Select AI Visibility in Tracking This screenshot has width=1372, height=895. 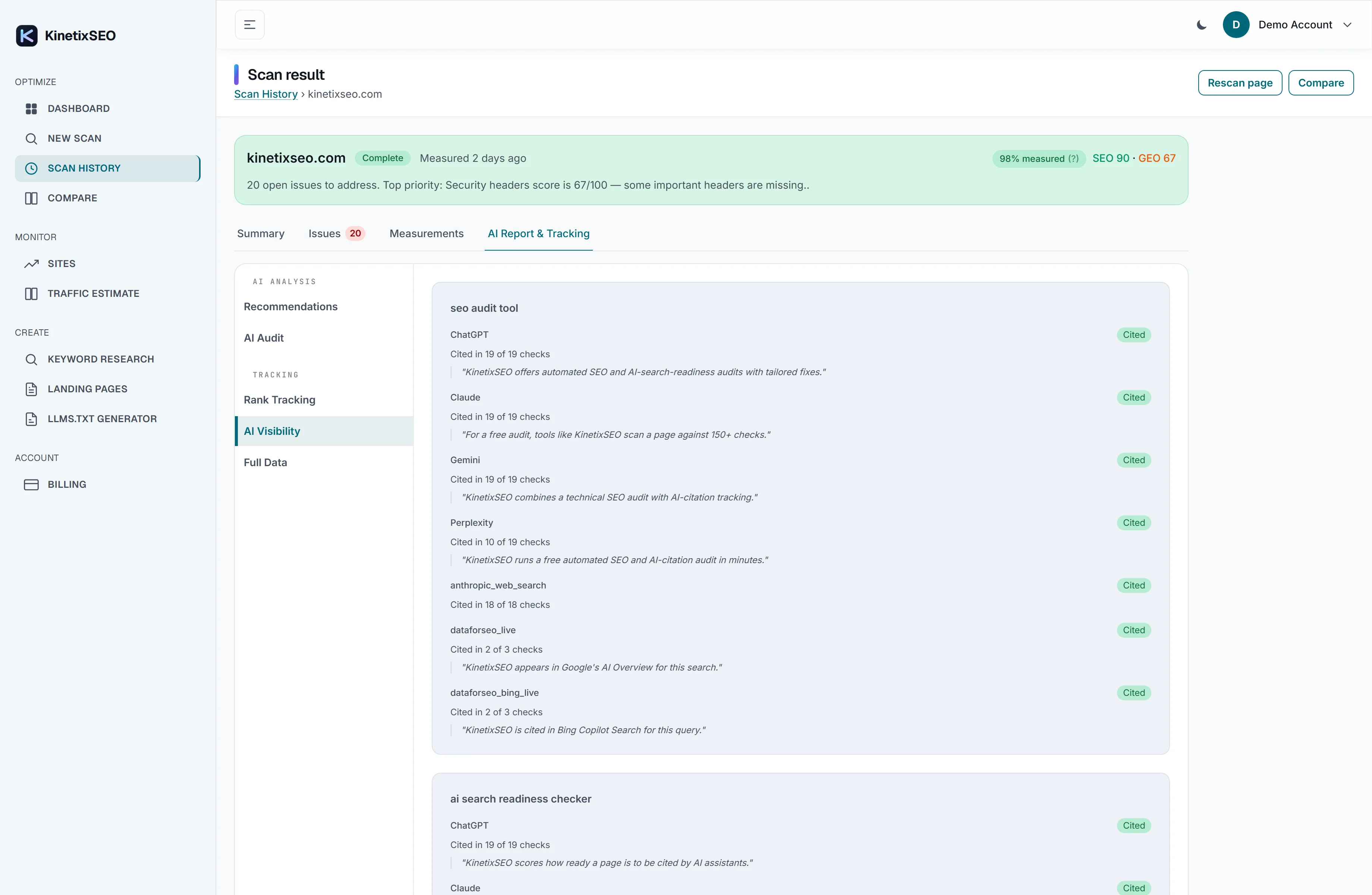pos(324,431)
